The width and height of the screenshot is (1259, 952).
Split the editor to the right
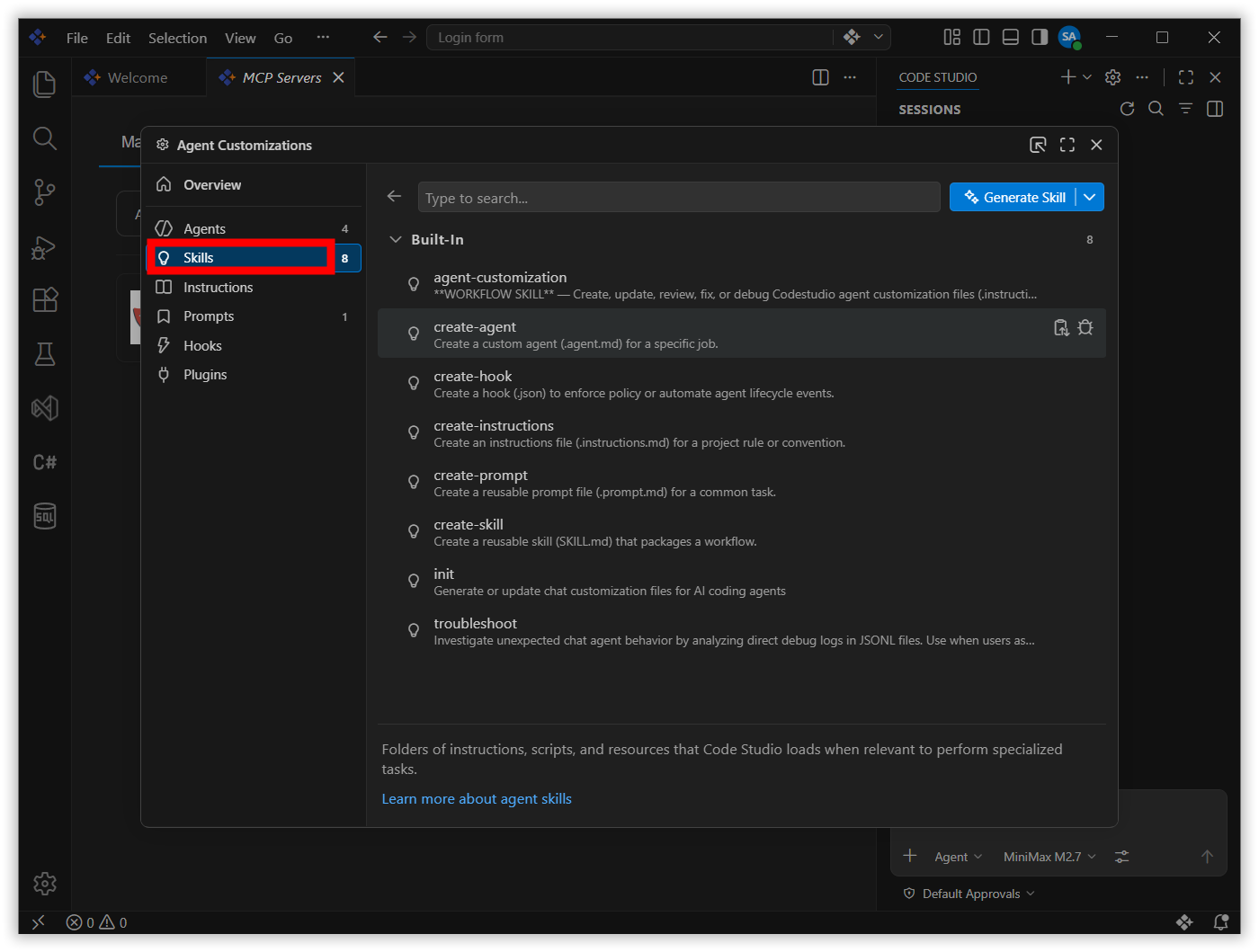click(x=820, y=77)
